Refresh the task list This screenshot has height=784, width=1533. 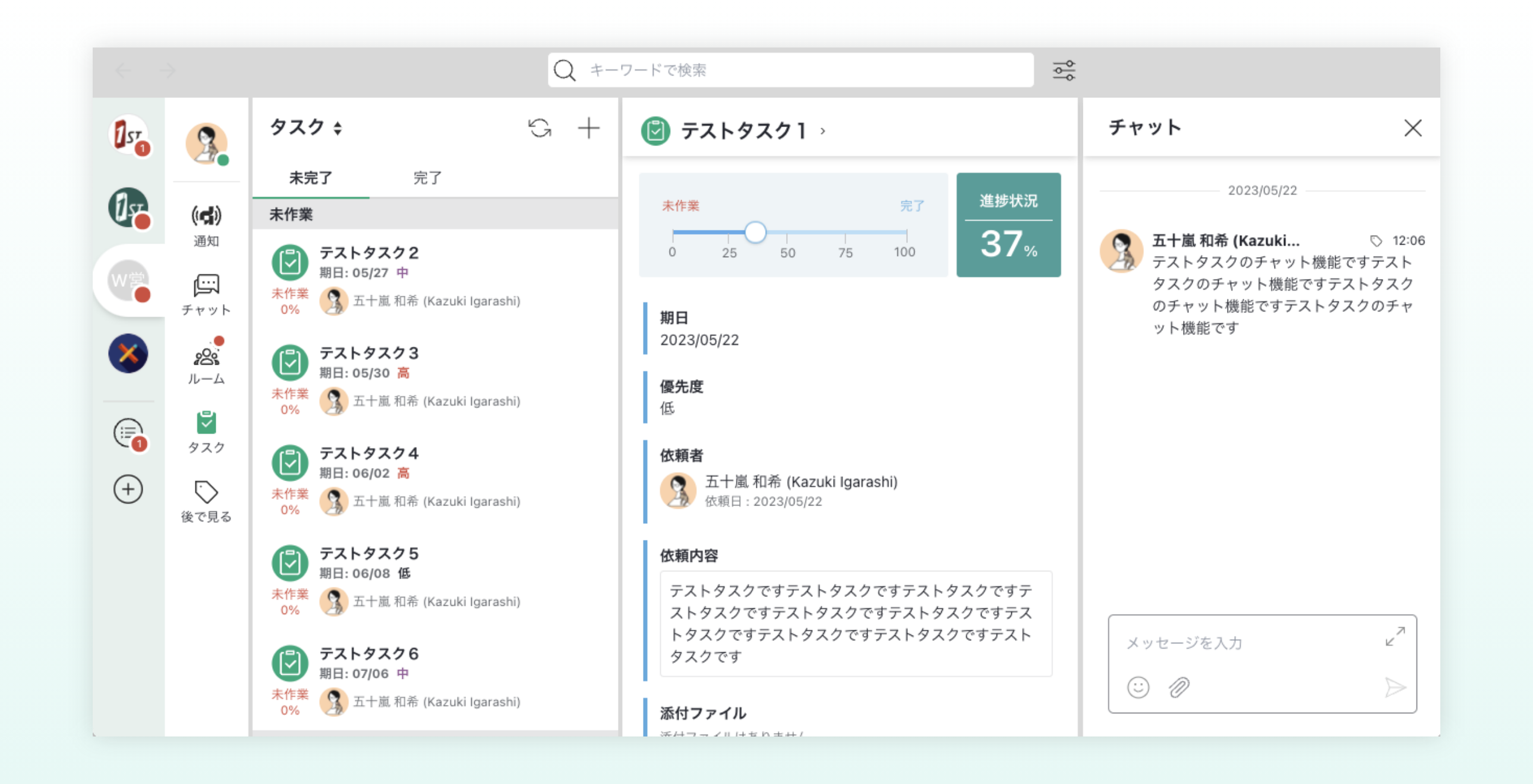coord(540,128)
